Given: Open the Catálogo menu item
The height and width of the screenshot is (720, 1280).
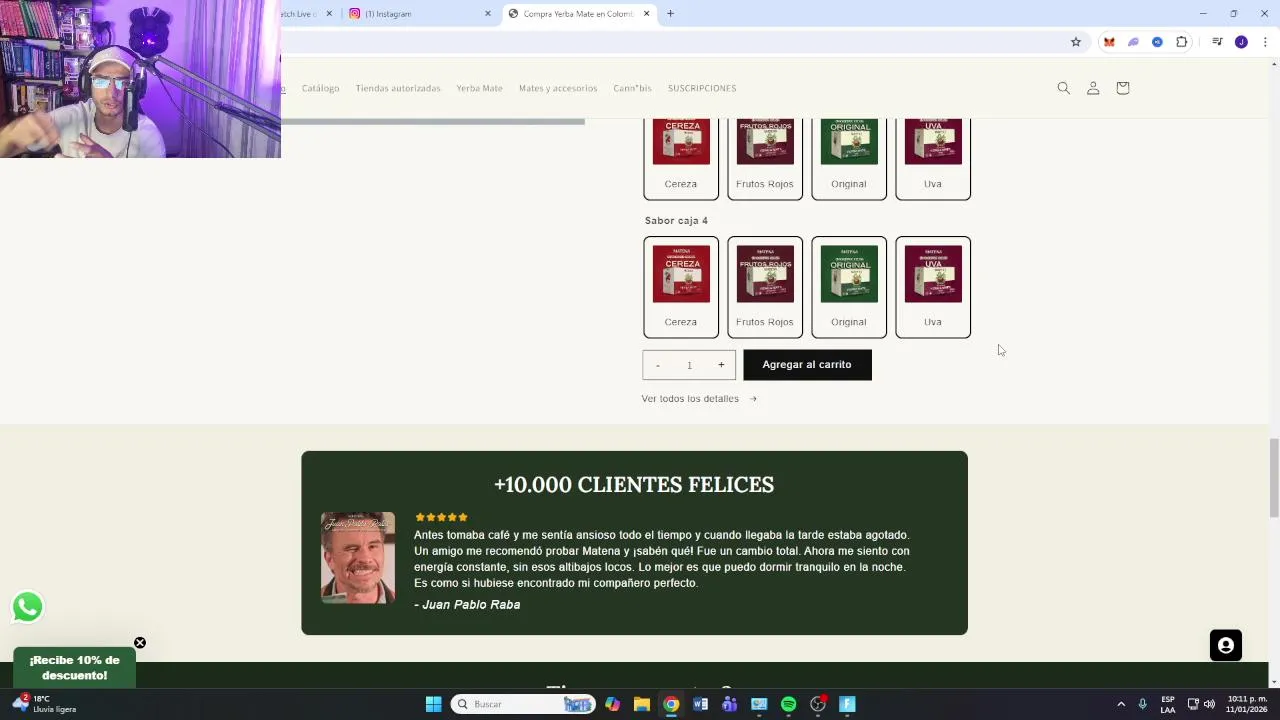Looking at the screenshot, I should click(321, 88).
